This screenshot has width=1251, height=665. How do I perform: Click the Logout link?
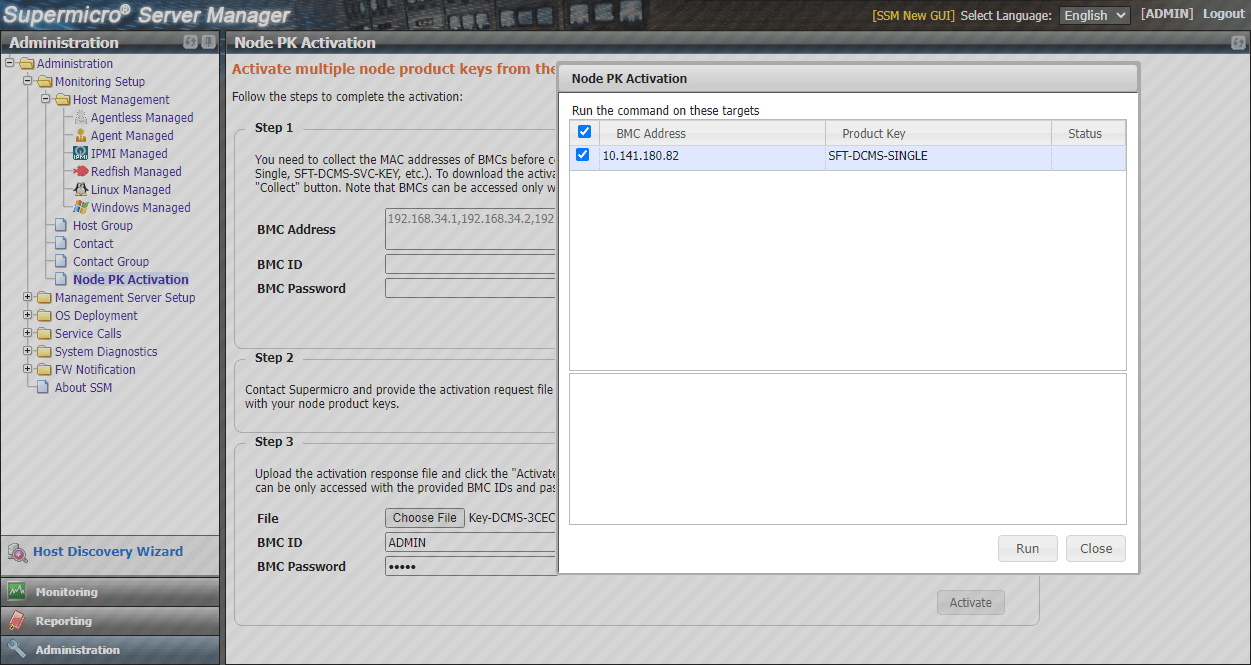tap(1223, 13)
